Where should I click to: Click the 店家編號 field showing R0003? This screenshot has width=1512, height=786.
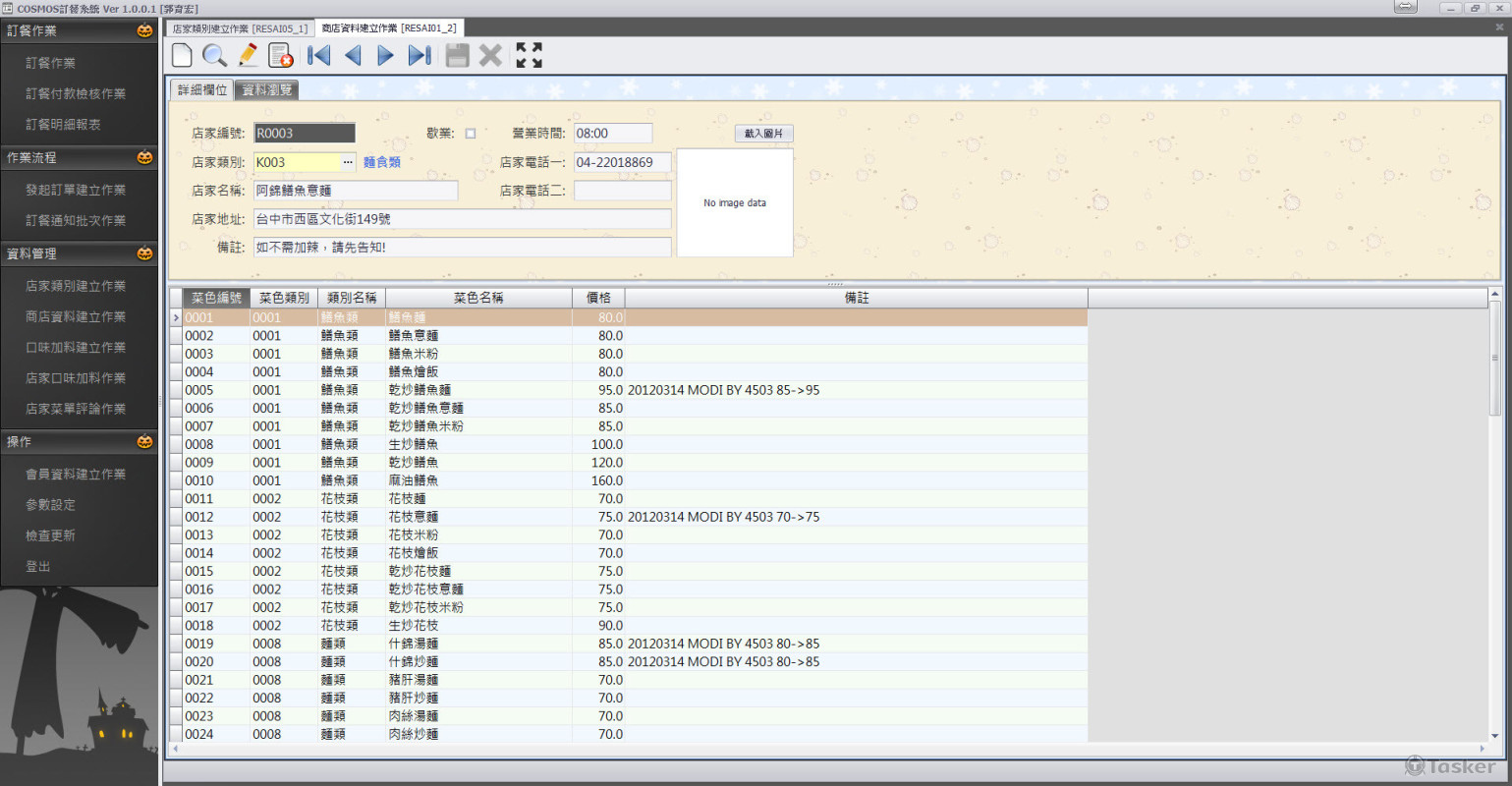(x=305, y=134)
